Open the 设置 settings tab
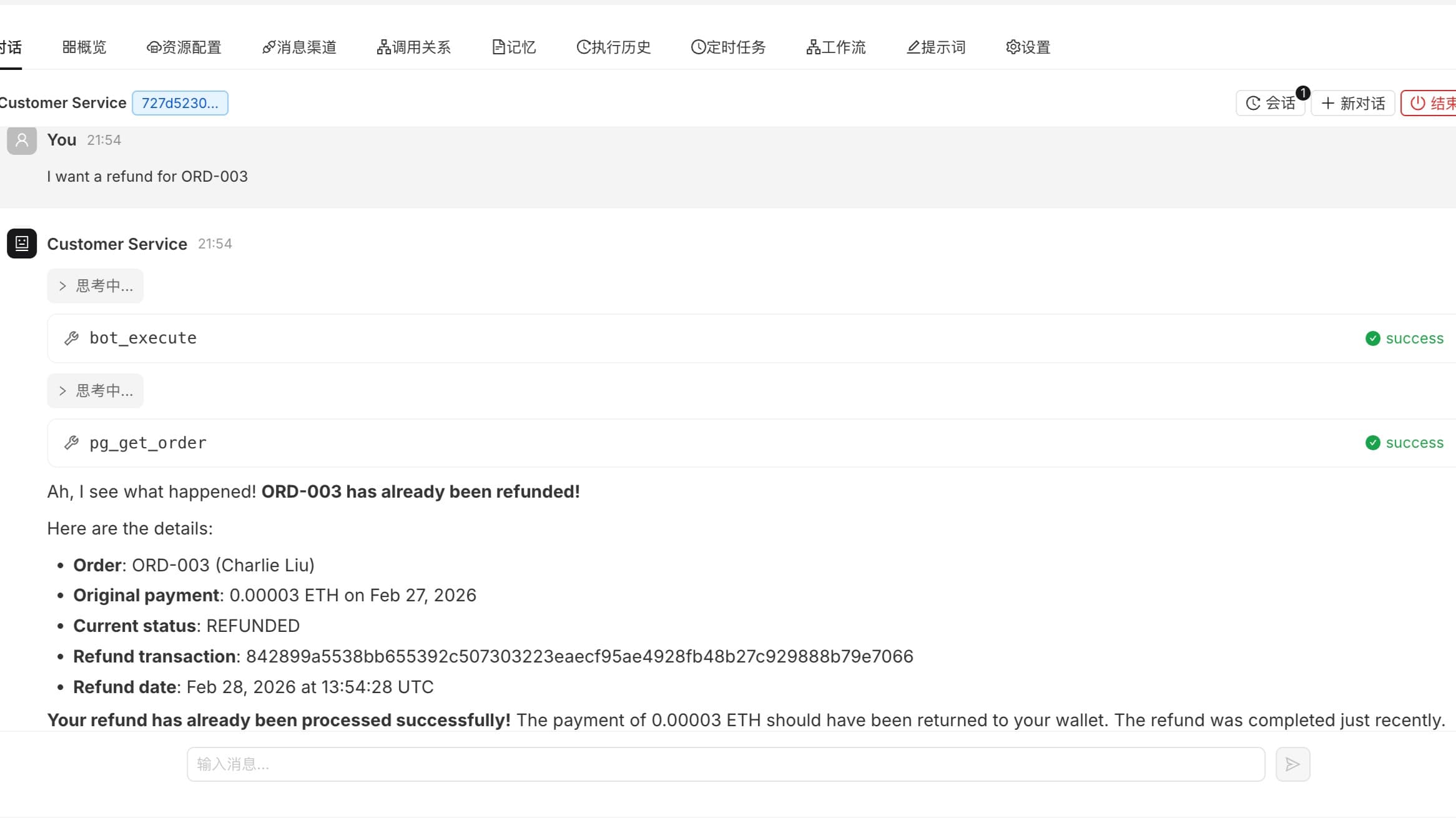The width and height of the screenshot is (1456, 818). click(1028, 47)
